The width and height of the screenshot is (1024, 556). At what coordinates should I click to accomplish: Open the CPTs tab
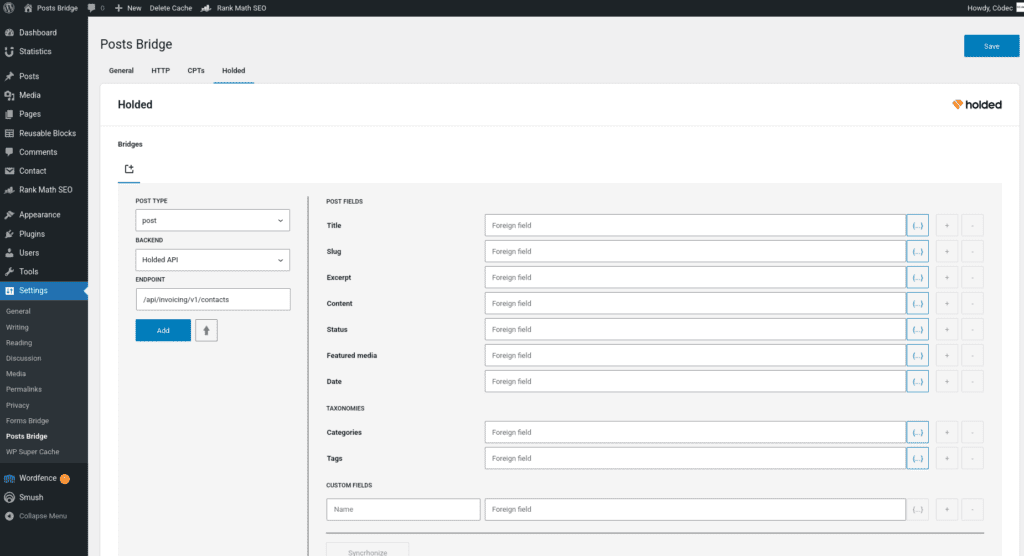[x=195, y=71]
